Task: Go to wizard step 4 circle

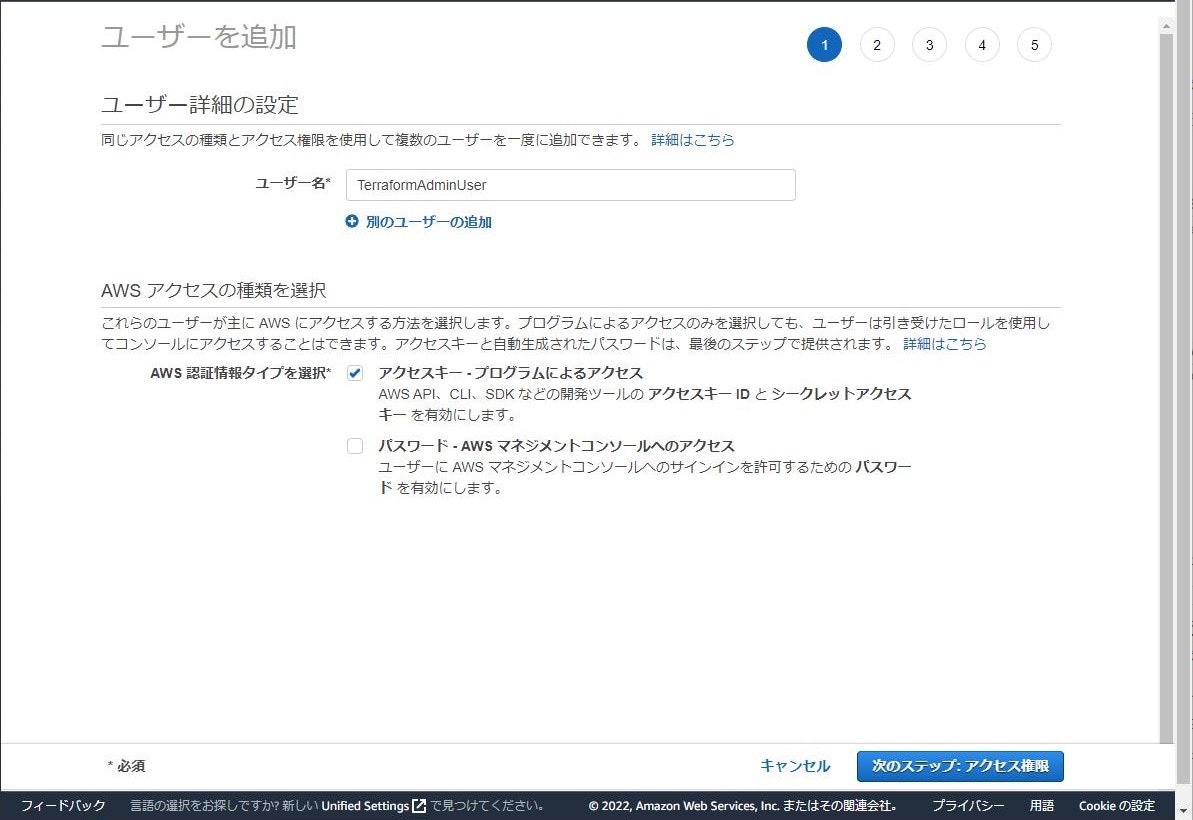Action: [x=981, y=45]
